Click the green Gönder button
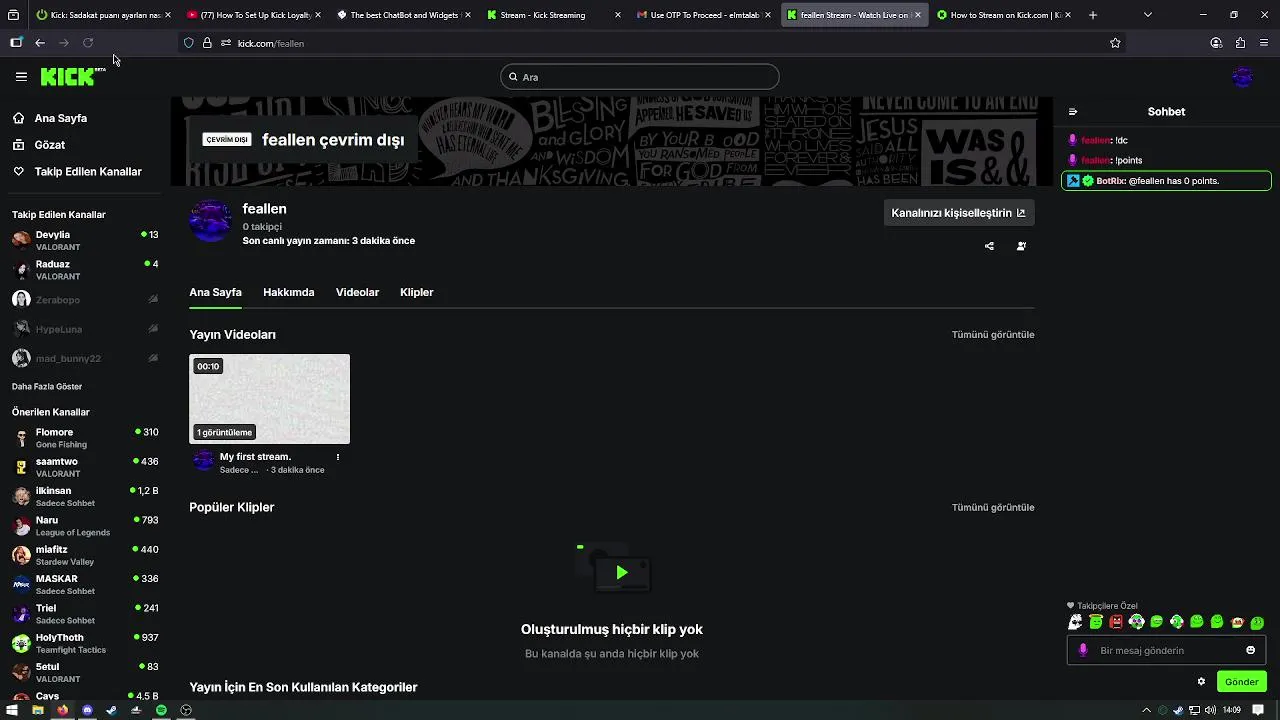Screen dimensions: 1280x720 tap(1241, 682)
